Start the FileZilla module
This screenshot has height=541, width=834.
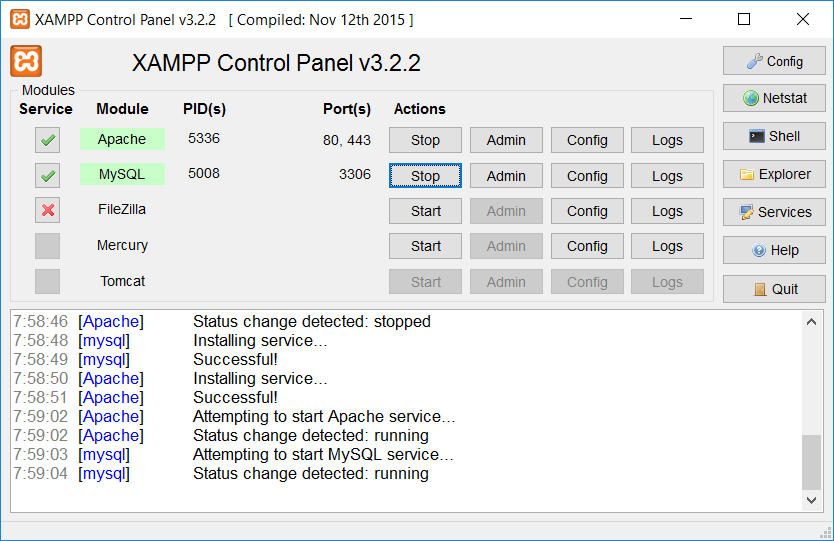pyautogui.click(x=425, y=211)
